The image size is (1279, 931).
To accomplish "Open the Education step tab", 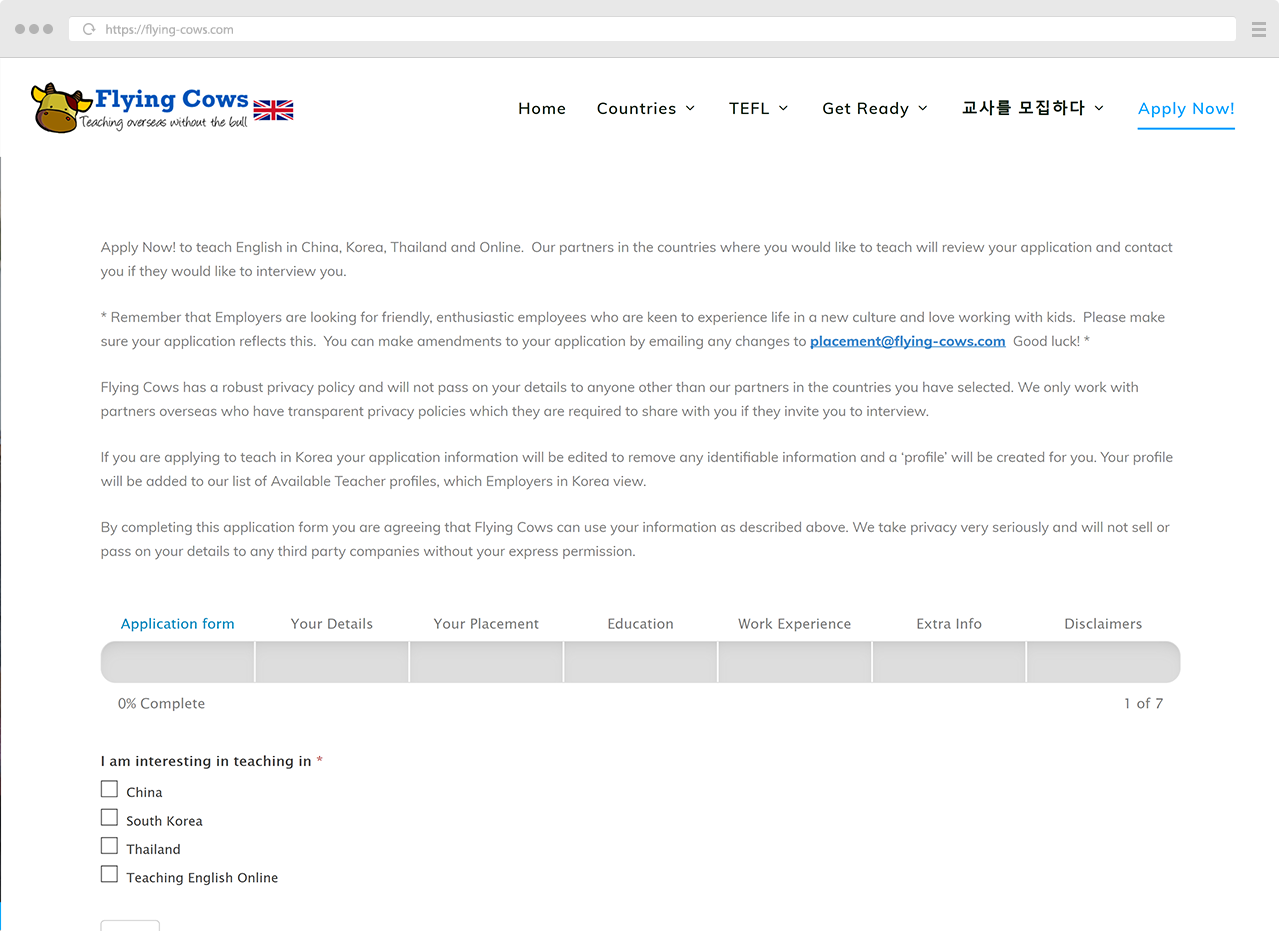I will (640, 624).
